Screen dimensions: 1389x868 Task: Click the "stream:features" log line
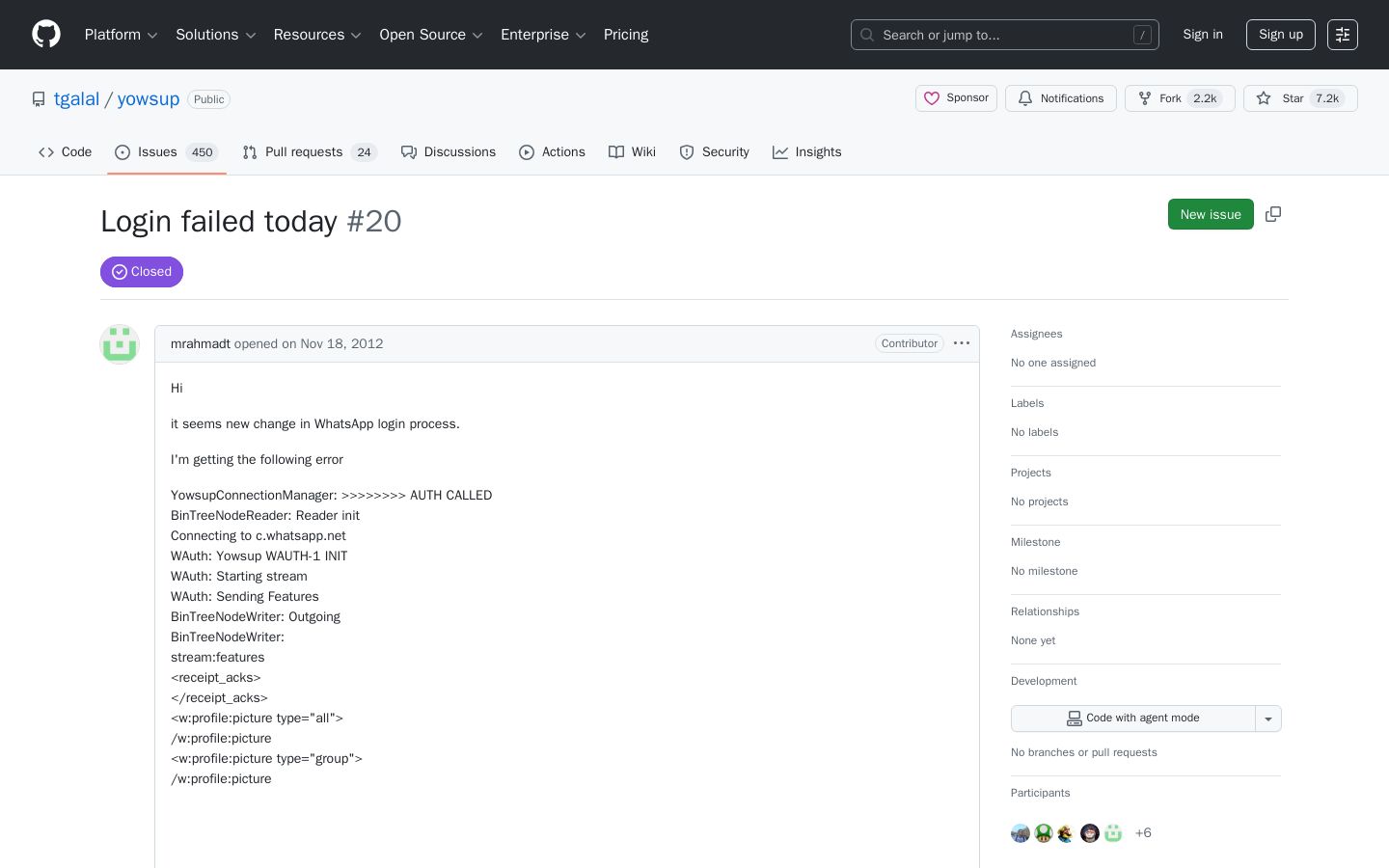pyautogui.click(x=218, y=657)
